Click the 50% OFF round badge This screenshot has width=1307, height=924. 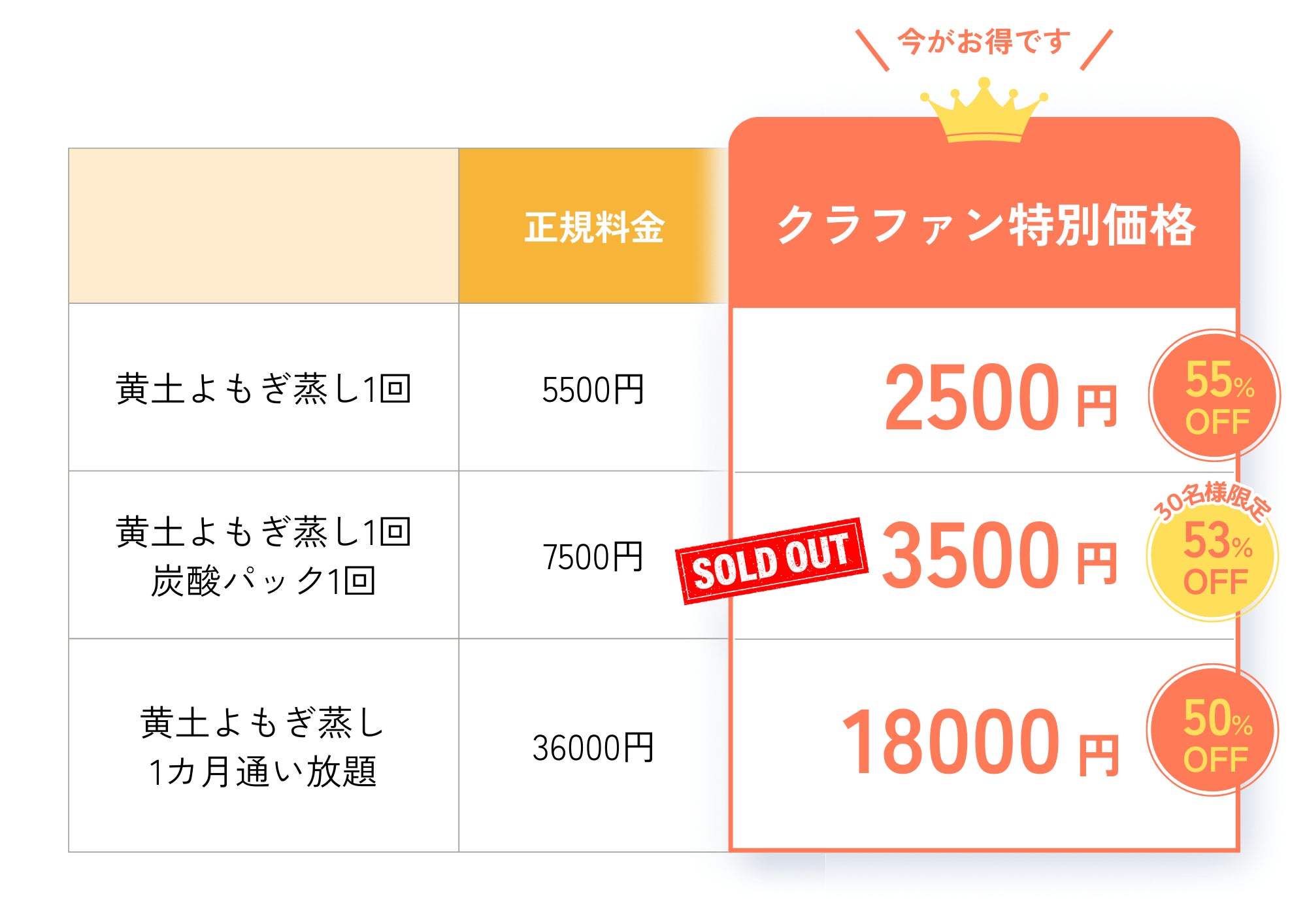[x=1213, y=732]
